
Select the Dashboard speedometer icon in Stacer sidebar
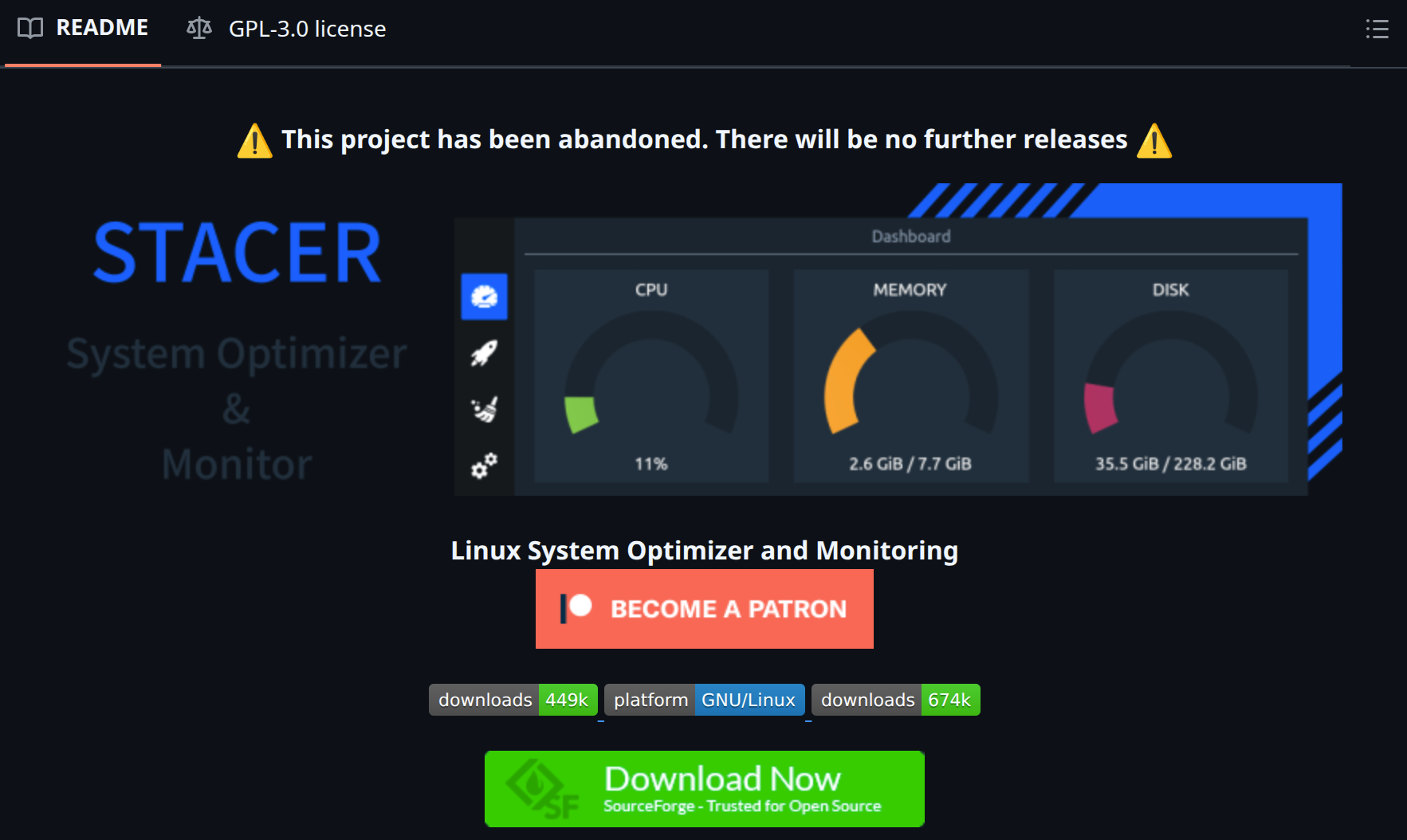[x=484, y=296]
